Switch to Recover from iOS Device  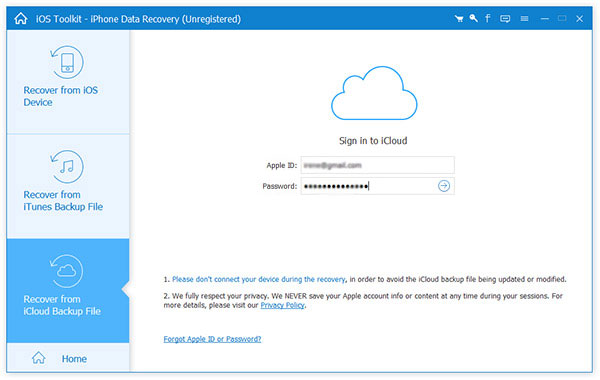coord(68,82)
